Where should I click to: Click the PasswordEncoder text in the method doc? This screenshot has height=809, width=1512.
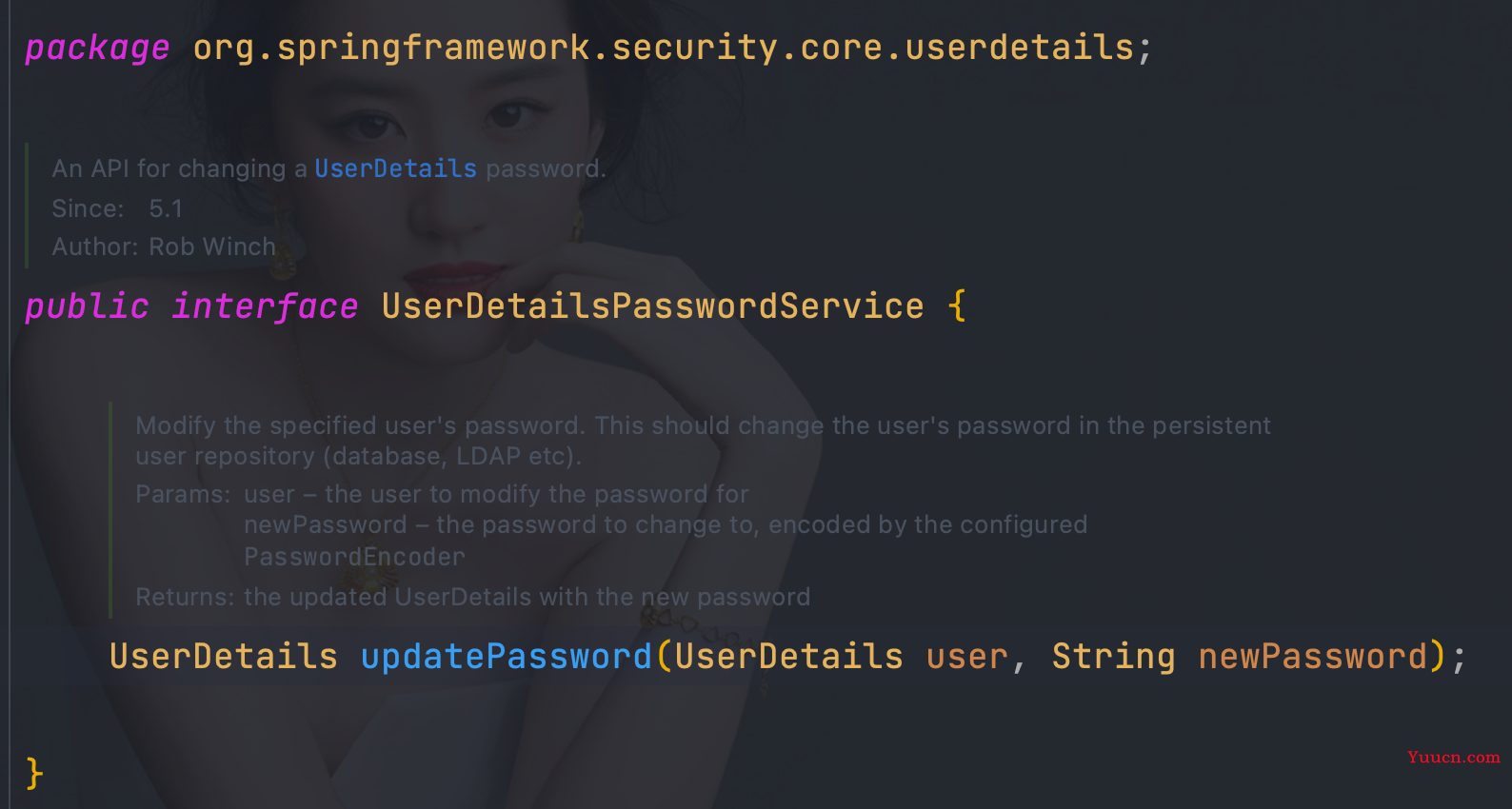coord(354,557)
